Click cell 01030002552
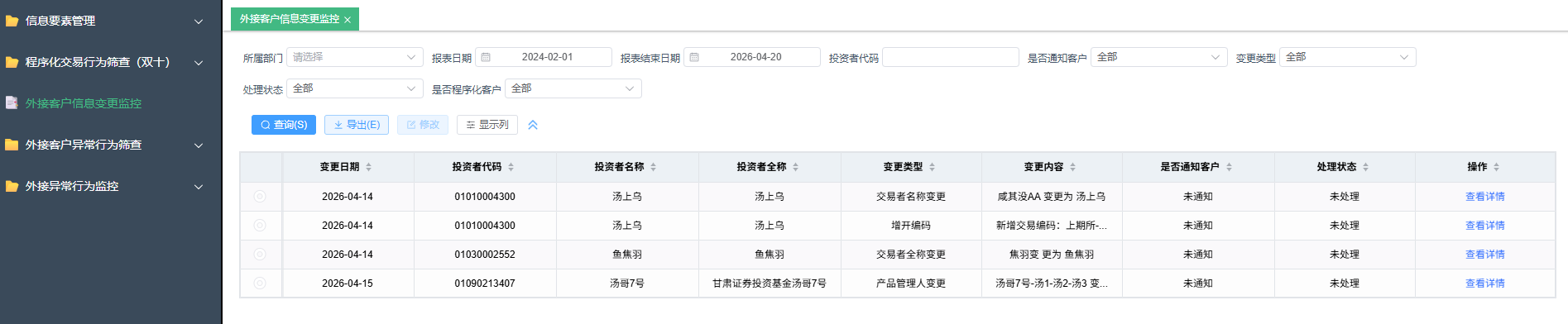 click(x=485, y=255)
